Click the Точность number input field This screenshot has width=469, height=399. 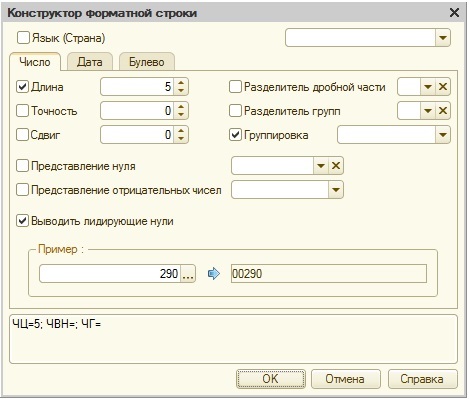[x=137, y=111]
